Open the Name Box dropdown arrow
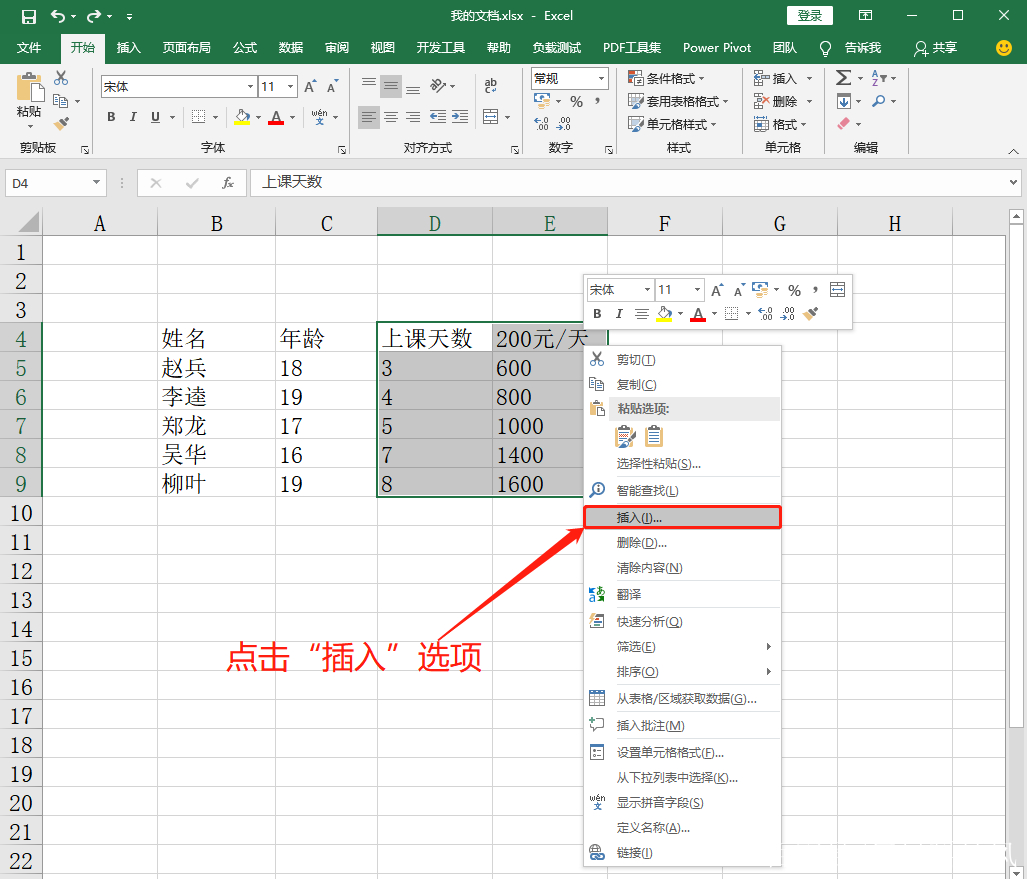 [96, 183]
